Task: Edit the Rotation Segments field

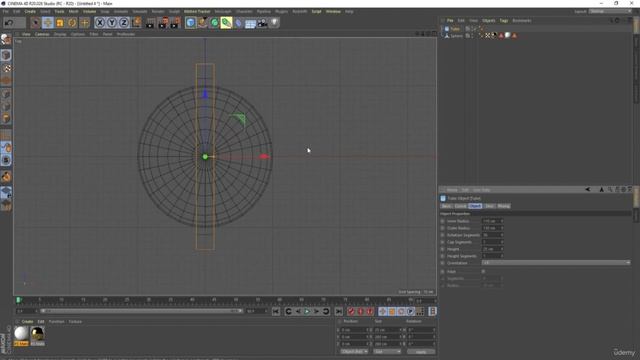Action: pos(492,235)
